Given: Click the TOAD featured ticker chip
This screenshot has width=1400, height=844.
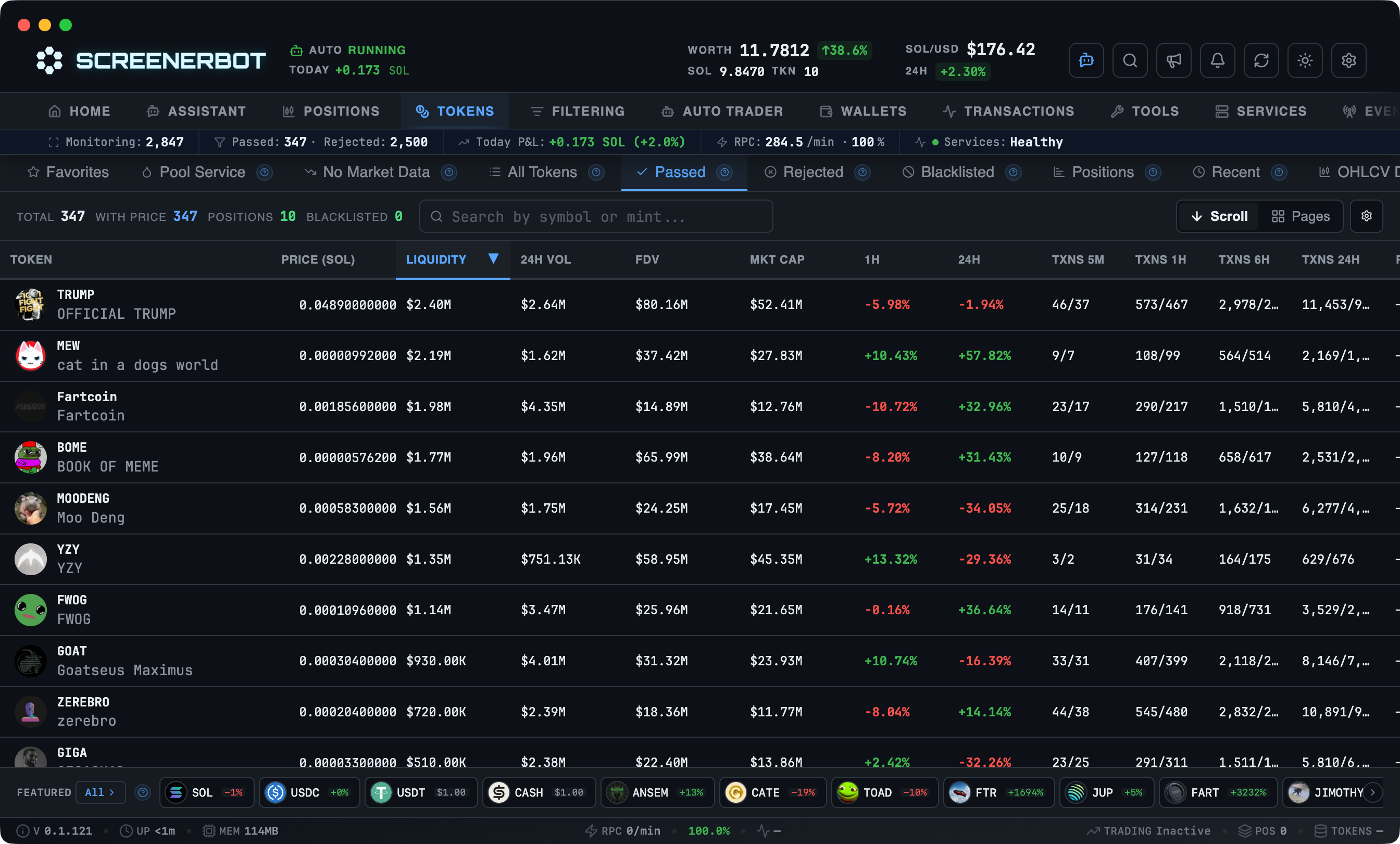Looking at the screenshot, I should 885,792.
